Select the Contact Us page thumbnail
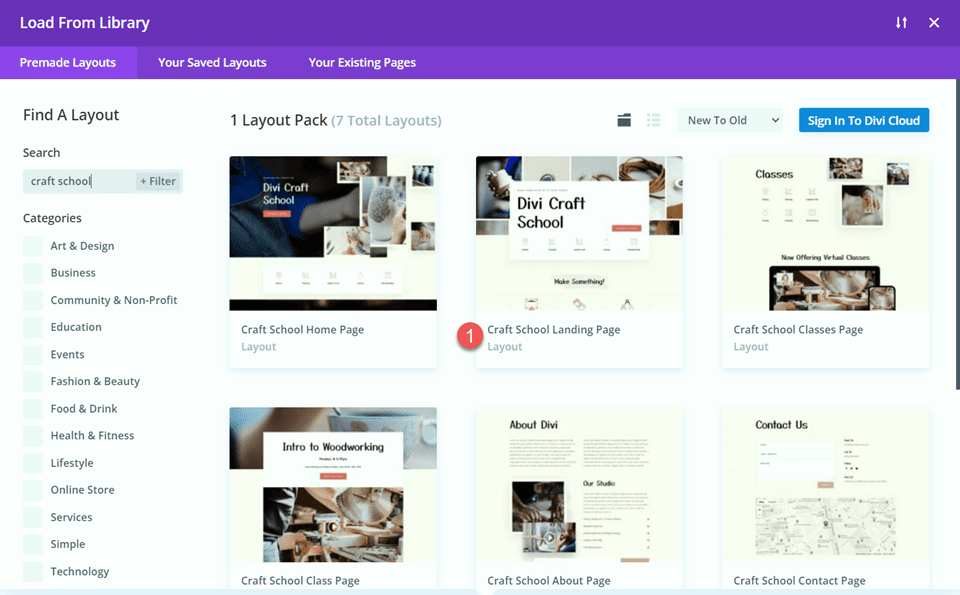 [x=825, y=485]
